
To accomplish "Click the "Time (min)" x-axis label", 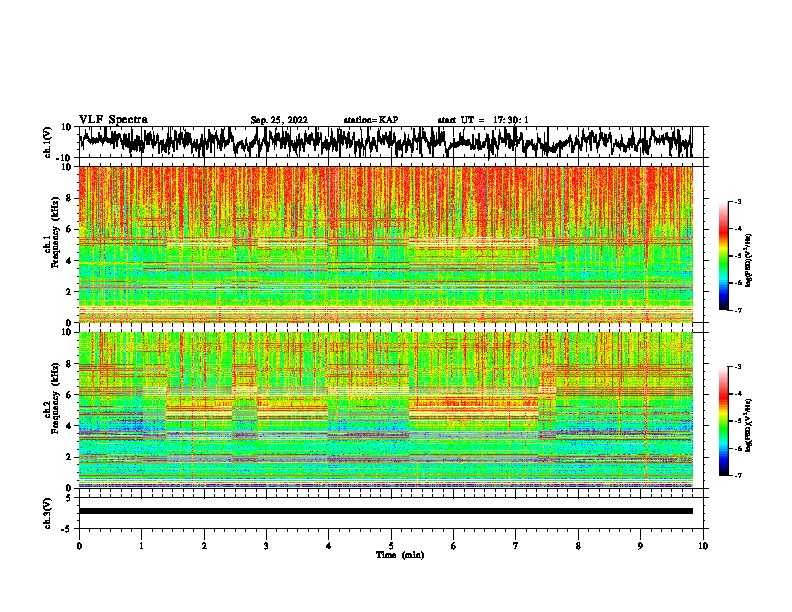I will click(x=400, y=555).
